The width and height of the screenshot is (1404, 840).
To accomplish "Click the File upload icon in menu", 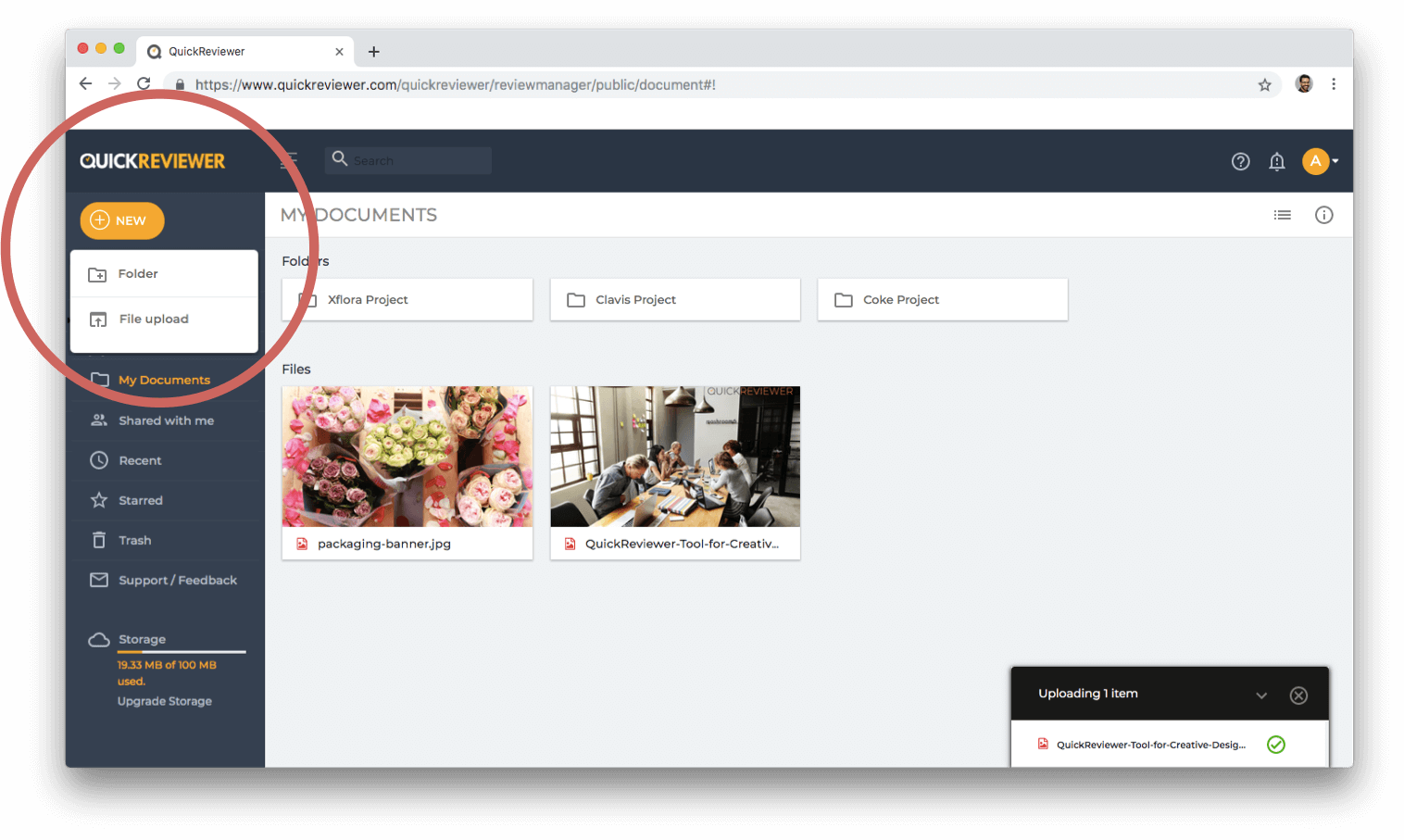I will pos(98,320).
